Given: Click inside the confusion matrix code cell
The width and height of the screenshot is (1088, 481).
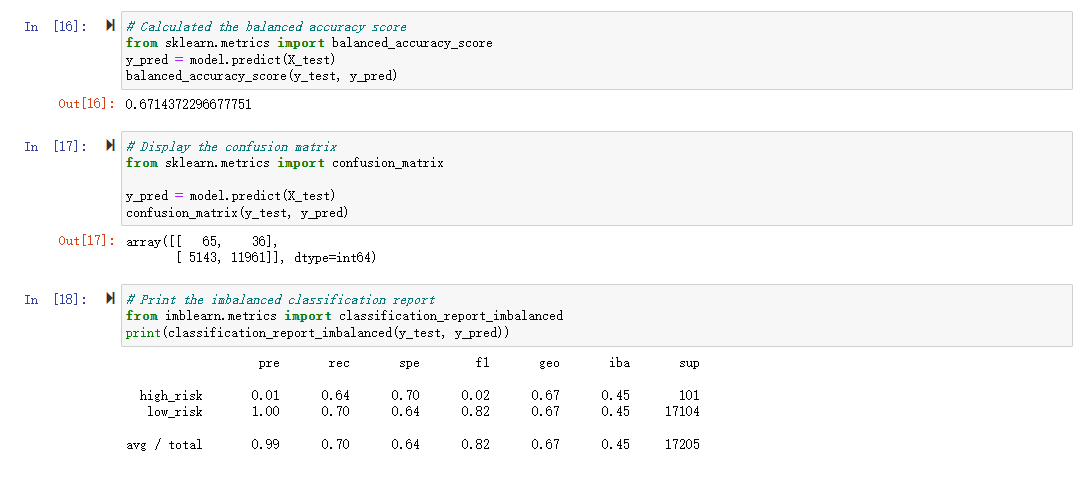Looking at the screenshot, I should (x=597, y=178).
